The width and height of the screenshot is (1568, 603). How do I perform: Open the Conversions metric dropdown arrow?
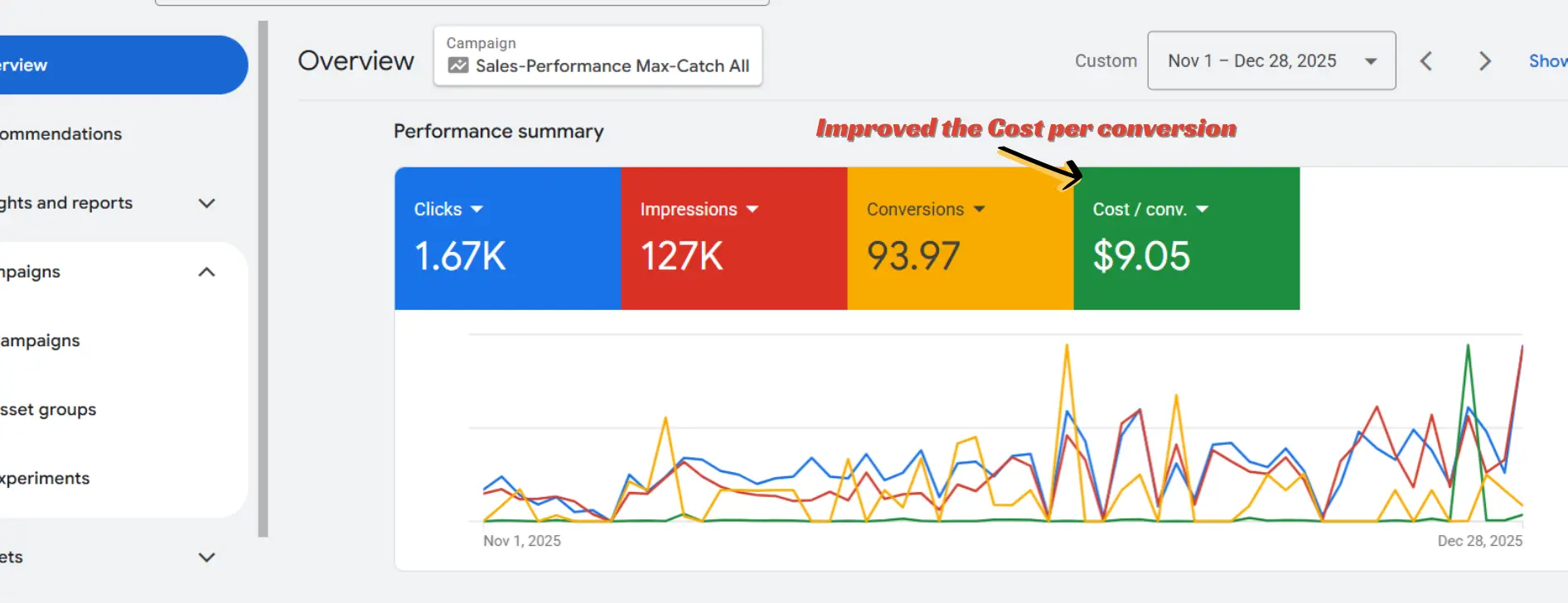click(979, 210)
